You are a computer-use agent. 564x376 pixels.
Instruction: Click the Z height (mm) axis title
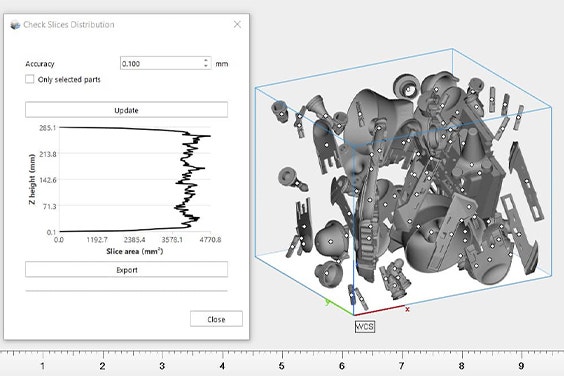pos(32,179)
